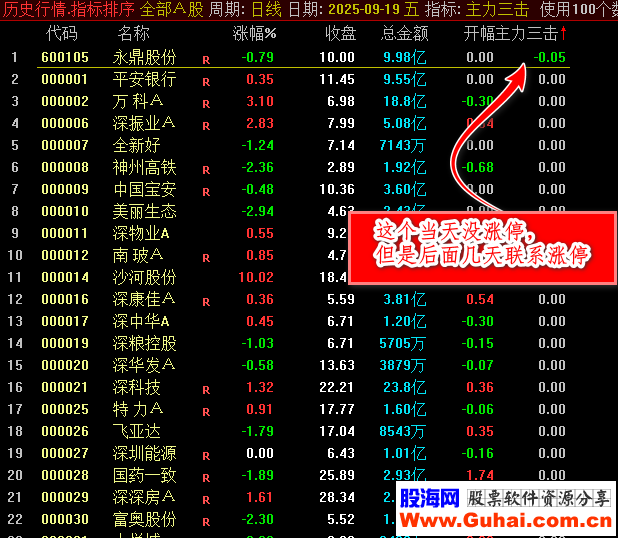Click the R marker on 万科A row
This screenshot has height=538, width=618.
(x=206, y=102)
